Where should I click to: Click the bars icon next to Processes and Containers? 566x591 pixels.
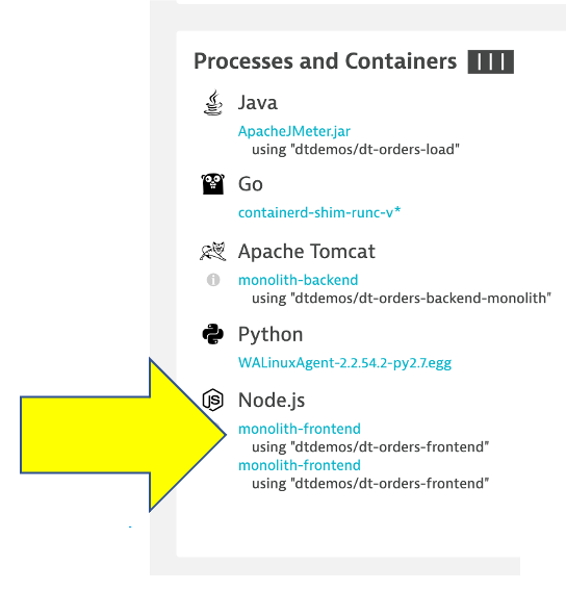pyautogui.click(x=491, y=62)
